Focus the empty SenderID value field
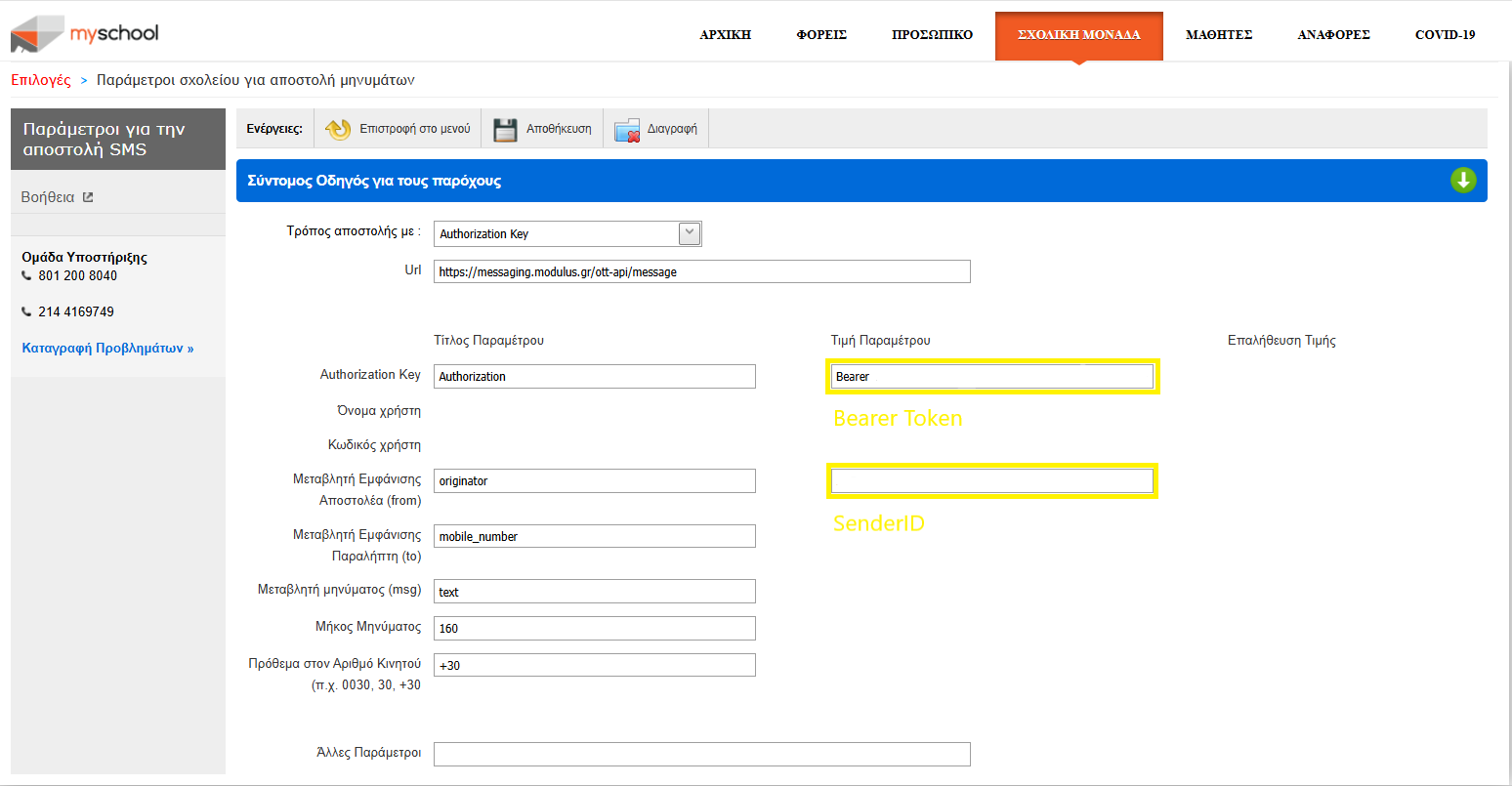1512x786 pixels. [x=991, y=480]
